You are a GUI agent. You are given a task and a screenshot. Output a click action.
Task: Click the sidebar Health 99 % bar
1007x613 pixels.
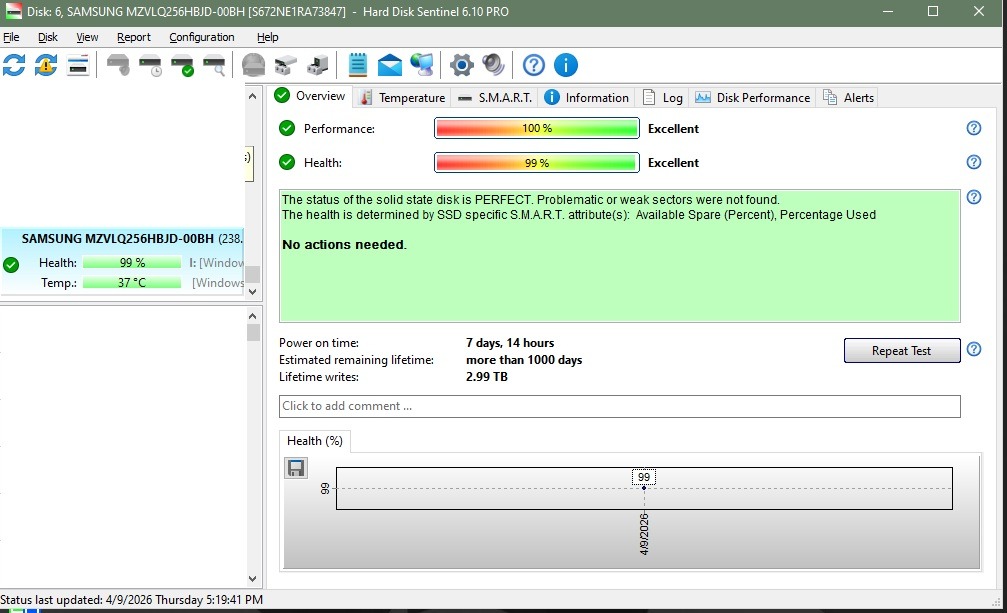pyautogui.click(x=132, y=263)
